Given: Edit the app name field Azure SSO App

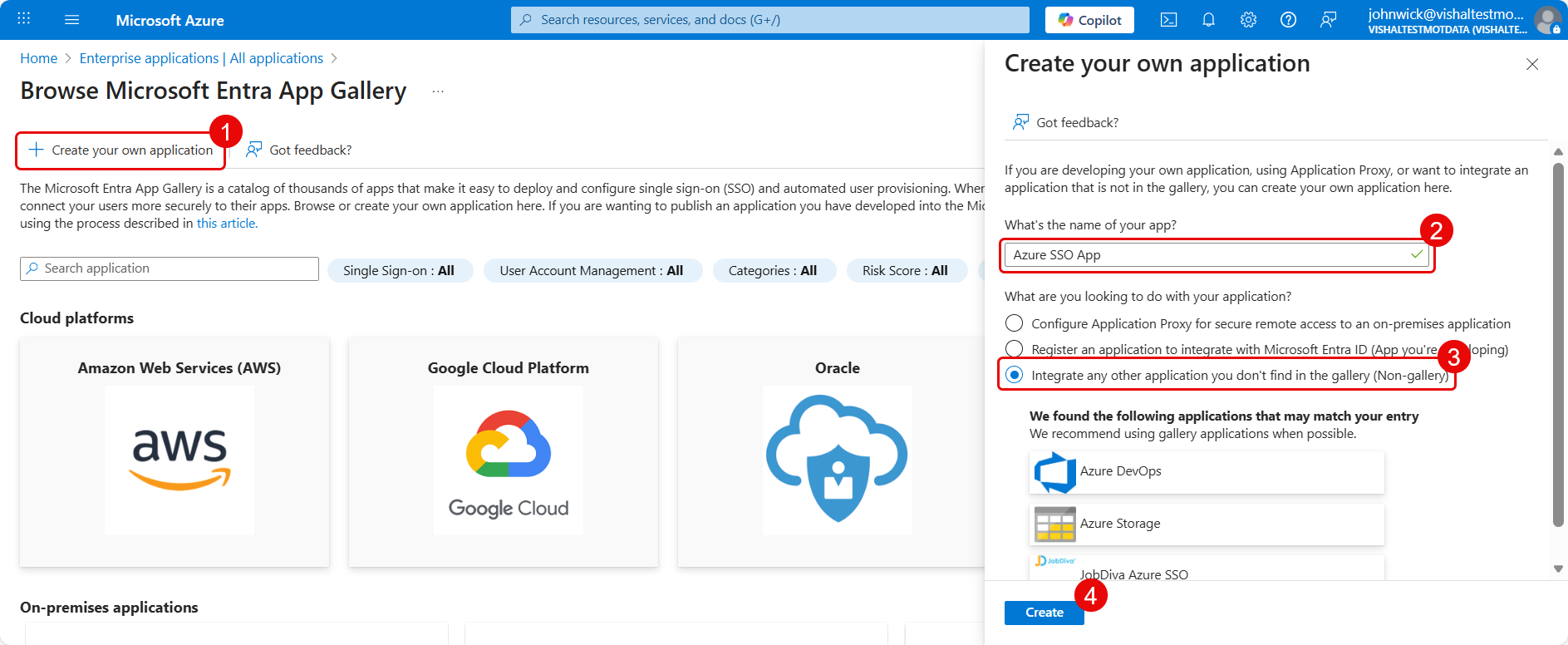Looking at the screenshot, I should (1217, 254).
